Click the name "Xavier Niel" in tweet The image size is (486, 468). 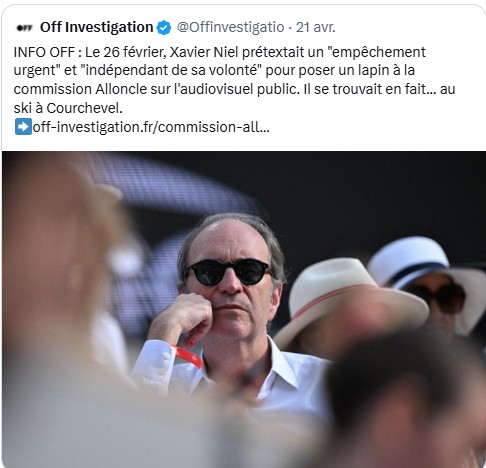tap(204, 52)
